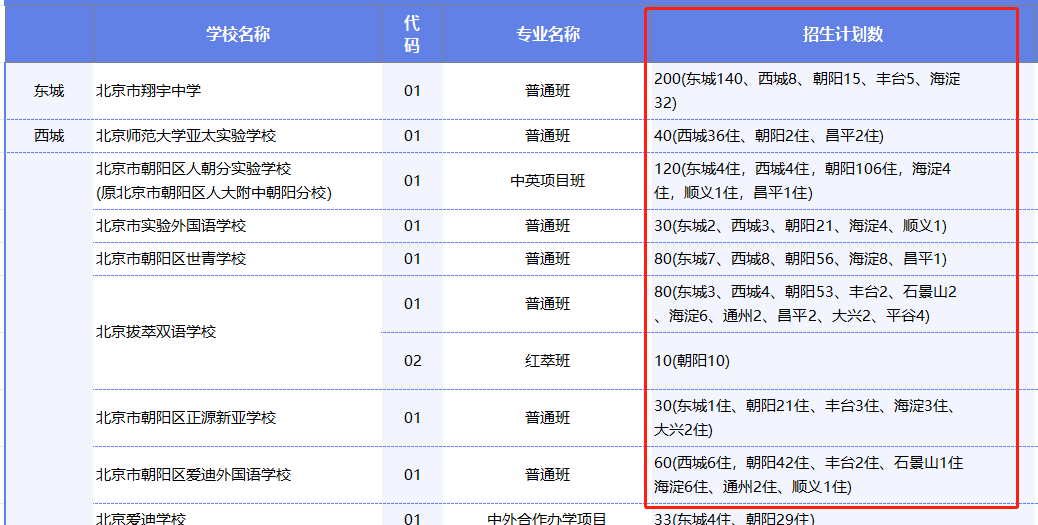Click code 01 in 北京市朝阳区爱迪外国语学校 row
The height and width of the screenshot is (525, 1038).
click(412, 475)
